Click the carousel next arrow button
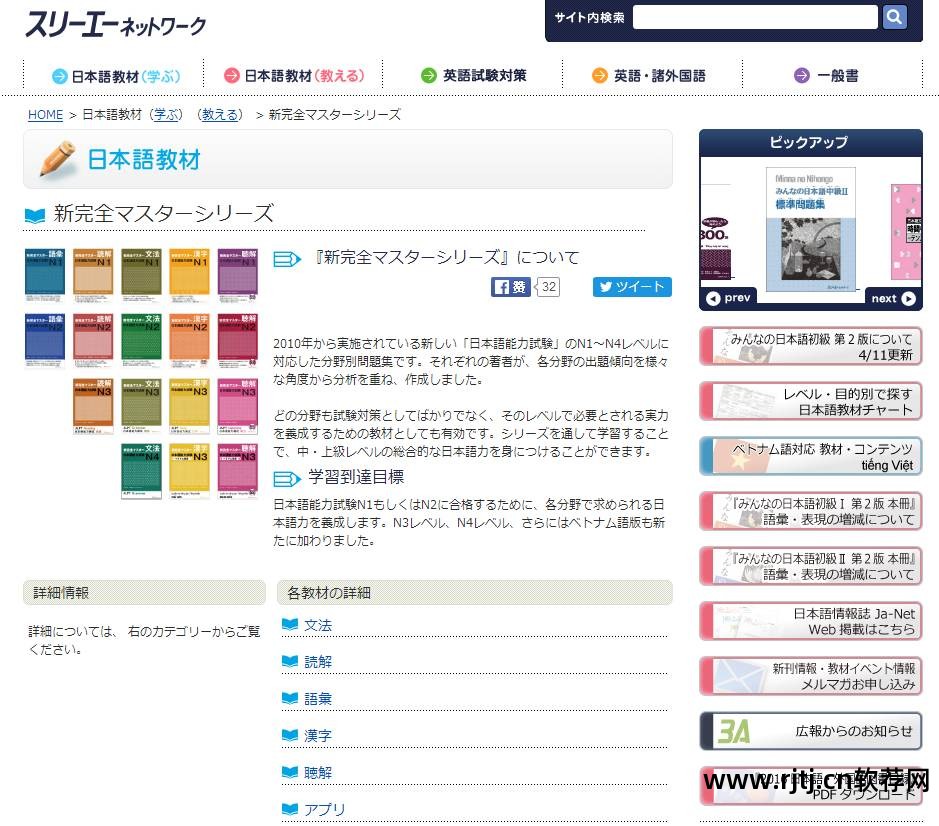939x826 pixels. [x=893, y=298]
